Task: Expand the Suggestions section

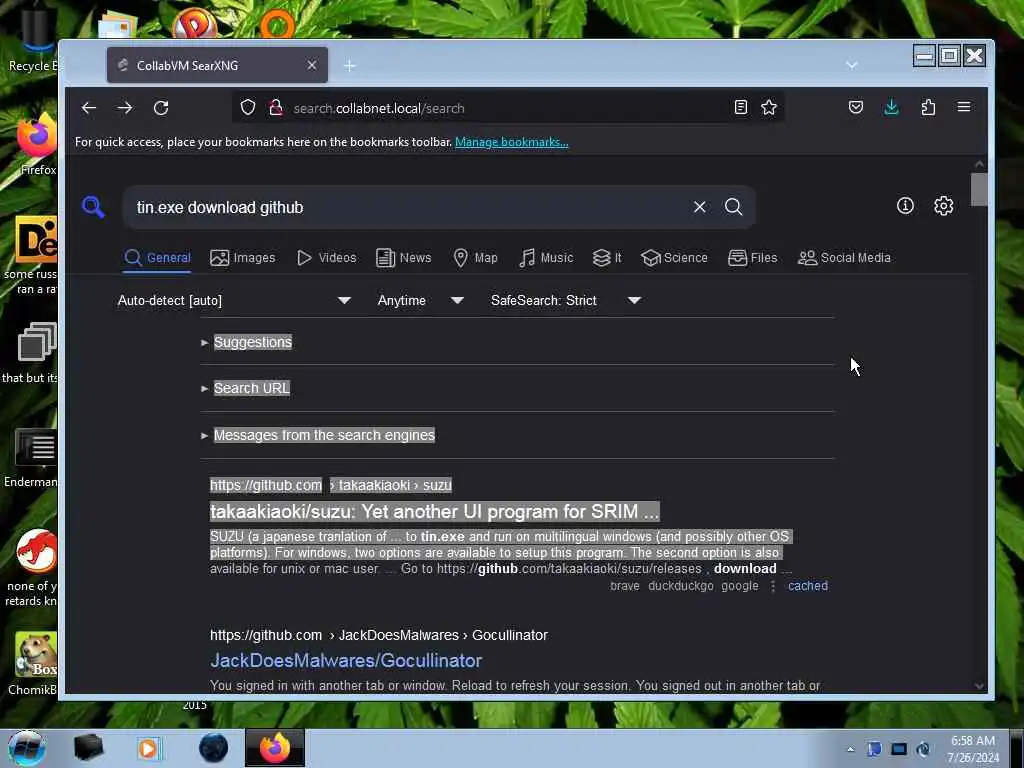Action: click(253, 342)
